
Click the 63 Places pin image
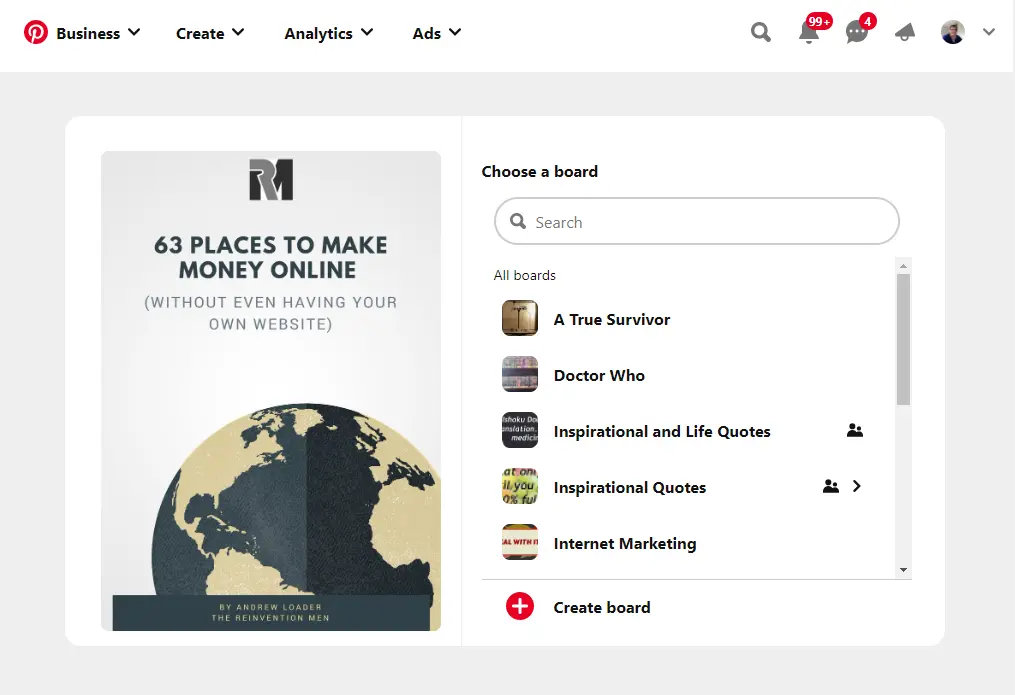pos(271,391)
